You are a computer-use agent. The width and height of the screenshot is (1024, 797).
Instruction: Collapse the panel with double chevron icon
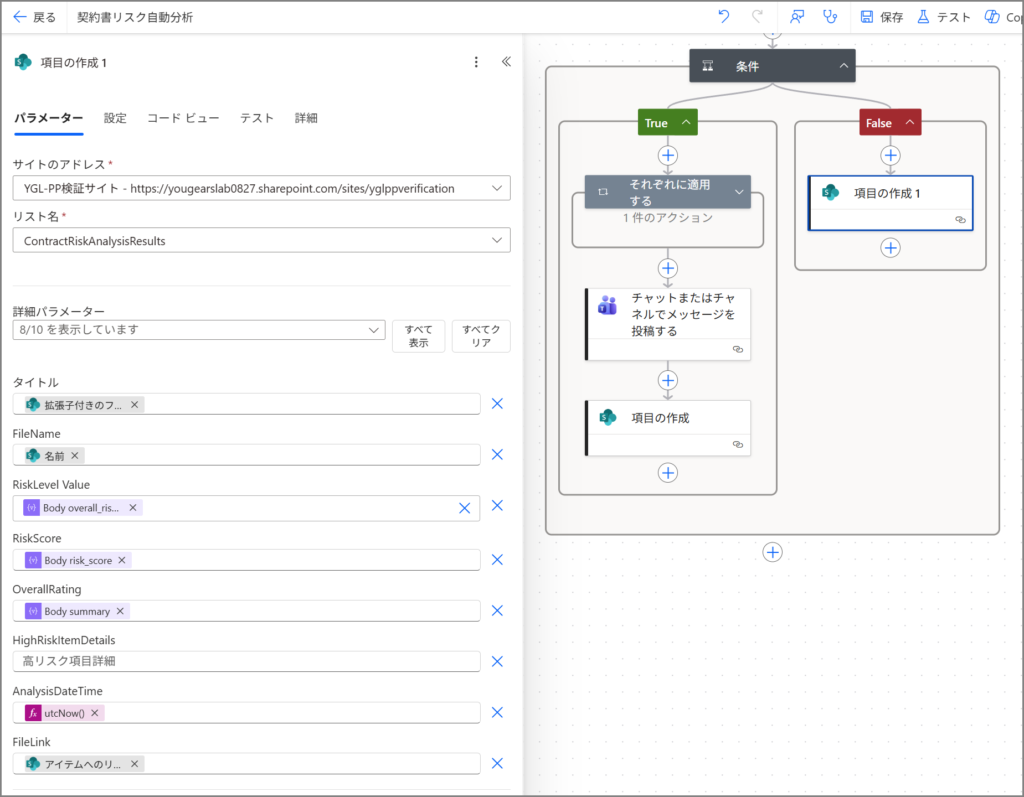[x=506, y=62]
